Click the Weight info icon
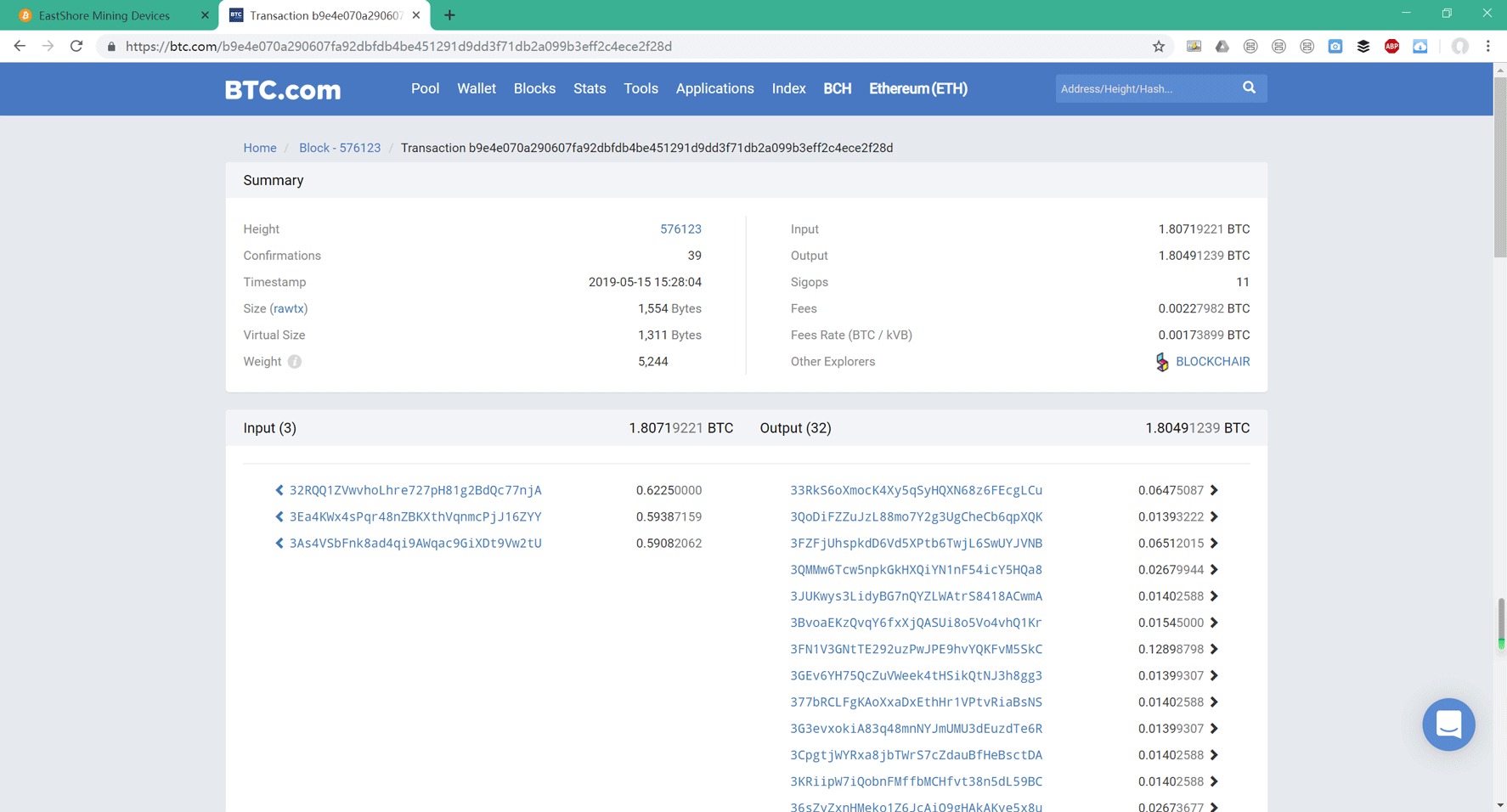Screen dimensions: 1507x812 pos(295,362)
